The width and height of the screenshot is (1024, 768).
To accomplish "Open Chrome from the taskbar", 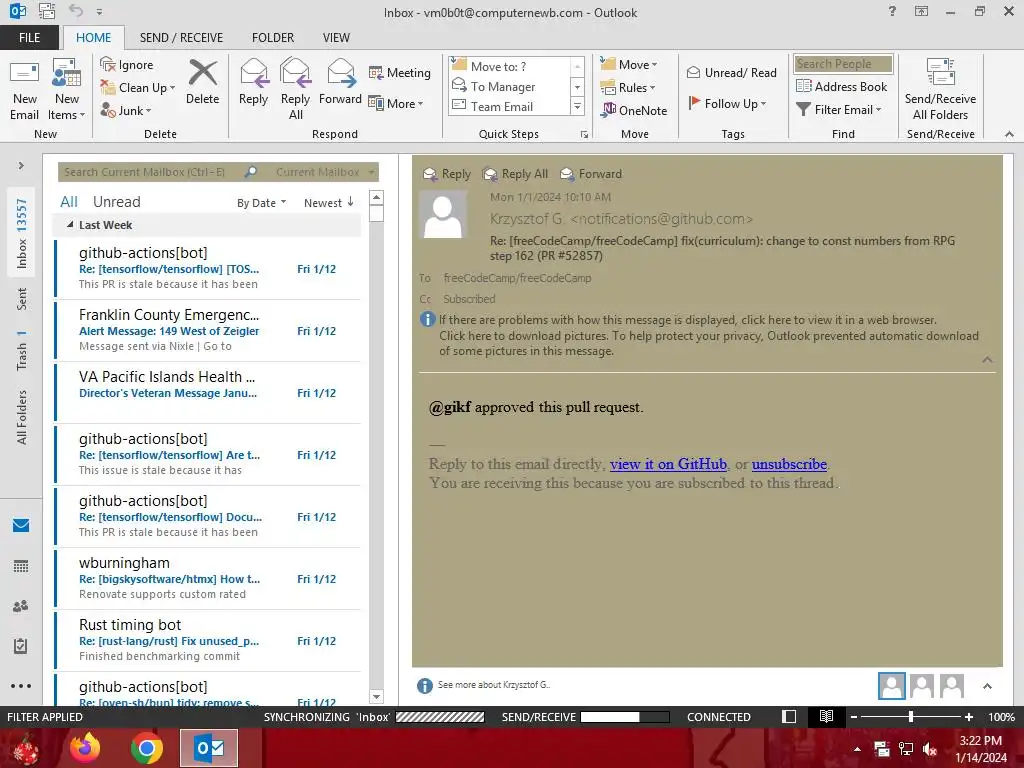I will 147,748.
